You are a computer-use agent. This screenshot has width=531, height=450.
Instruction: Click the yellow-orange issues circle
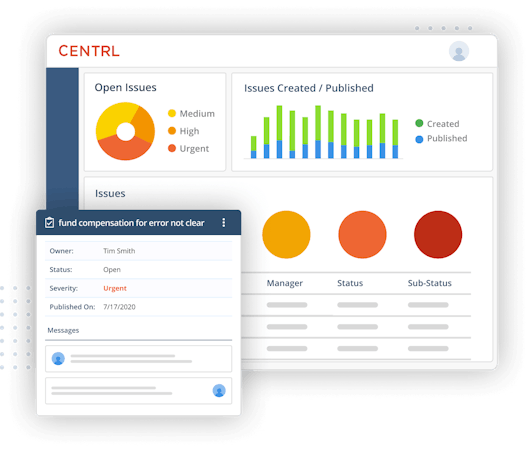(286, 234)
